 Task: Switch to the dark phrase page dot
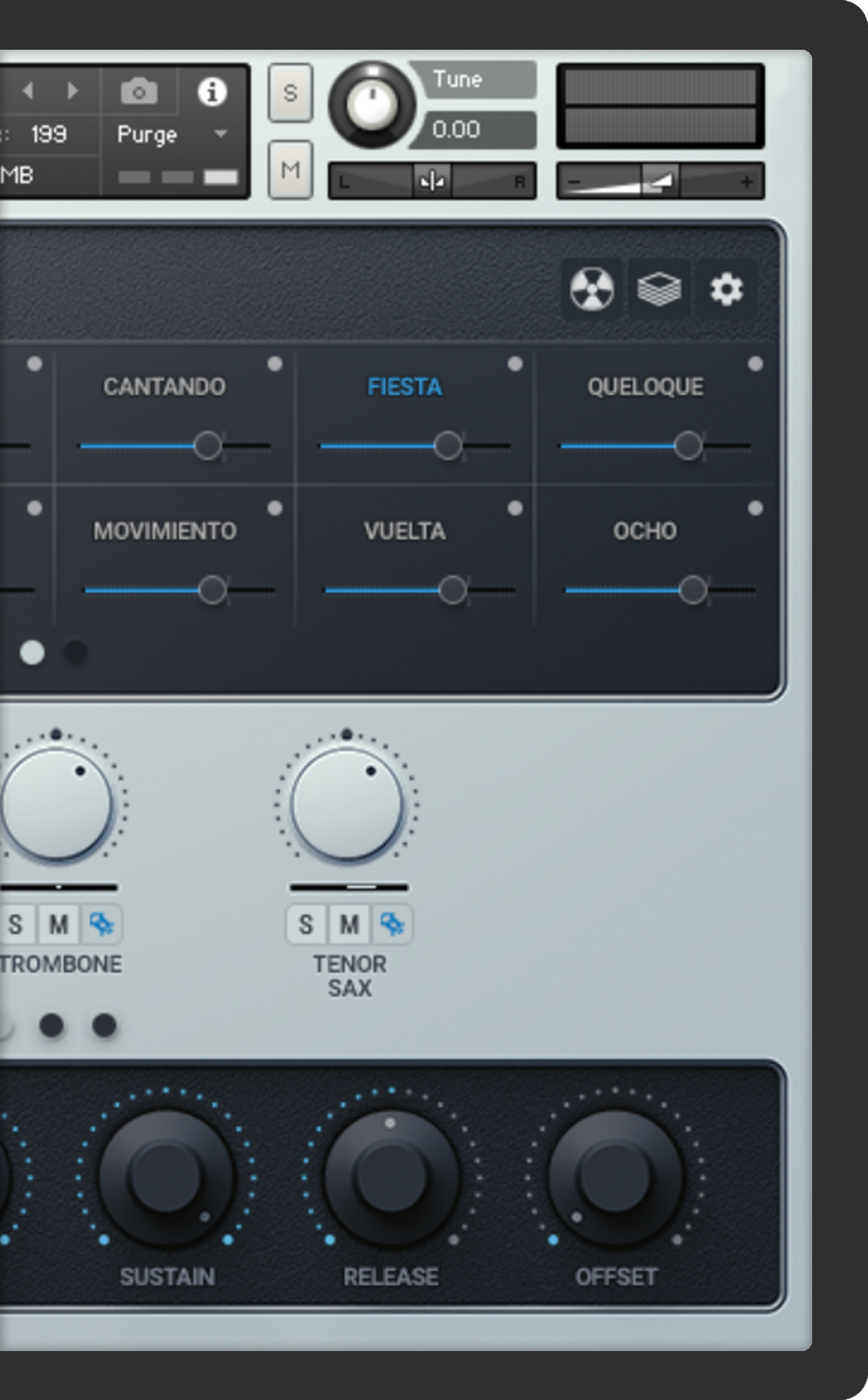[75, 653]
